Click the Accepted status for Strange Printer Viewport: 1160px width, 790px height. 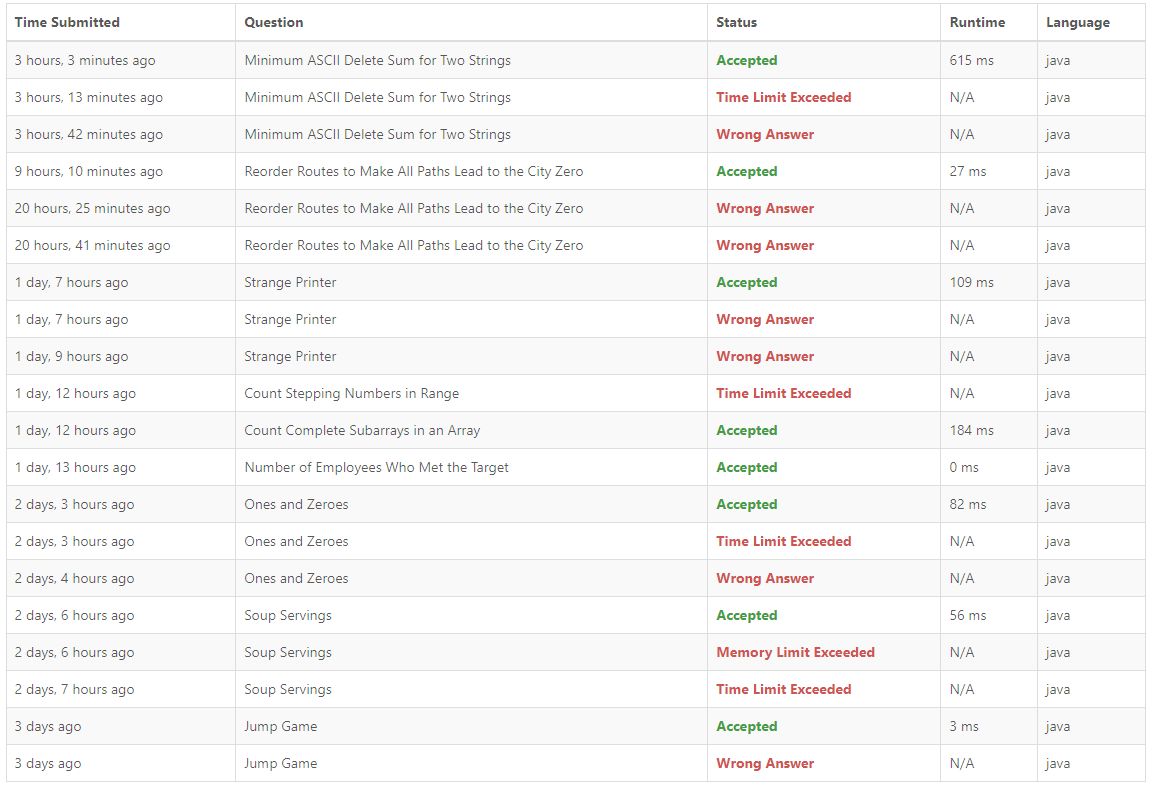pyautogui.click(x=746, y=283)
